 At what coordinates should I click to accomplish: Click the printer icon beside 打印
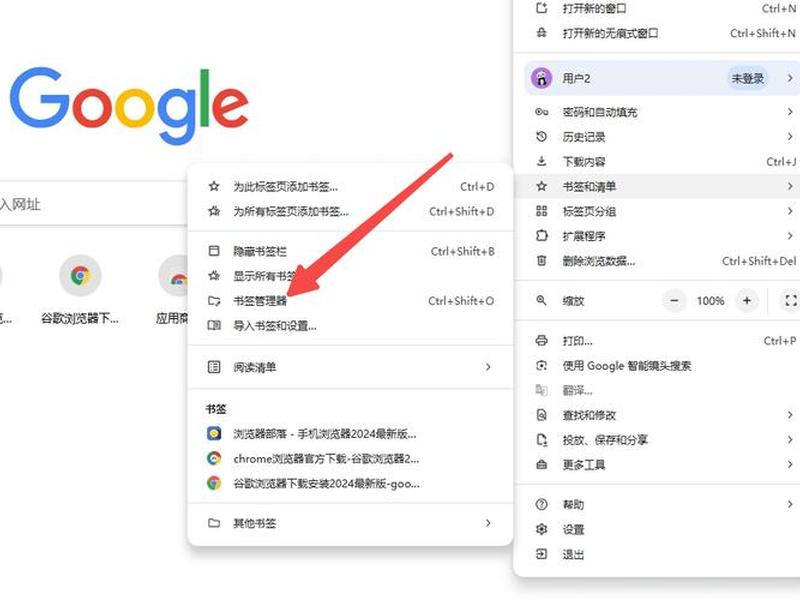tap(541, 341)
